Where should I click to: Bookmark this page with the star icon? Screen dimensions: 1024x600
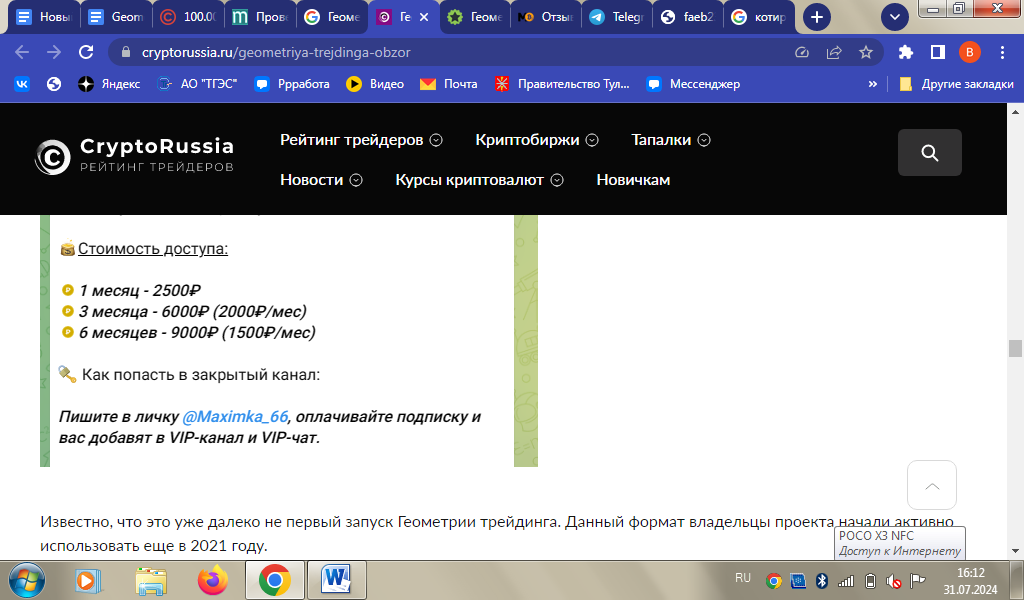pos(866,52)
